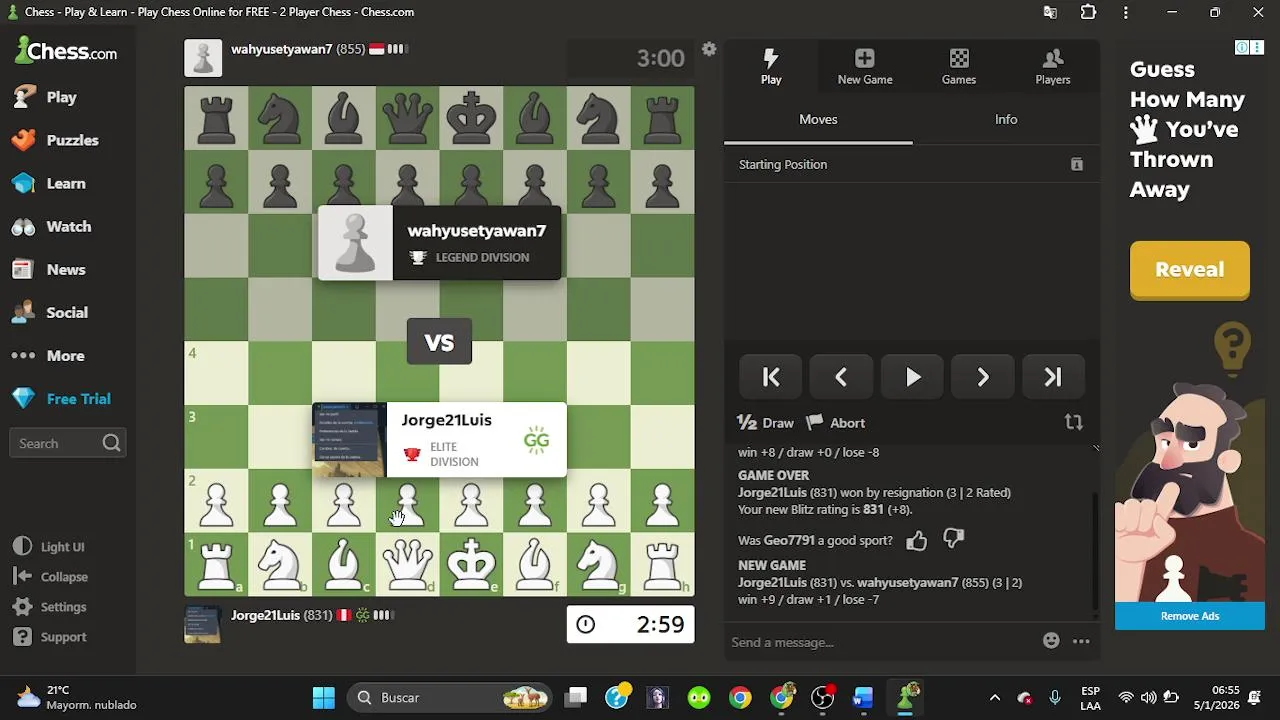Open browser three-dot menu

click(1126, 12)
